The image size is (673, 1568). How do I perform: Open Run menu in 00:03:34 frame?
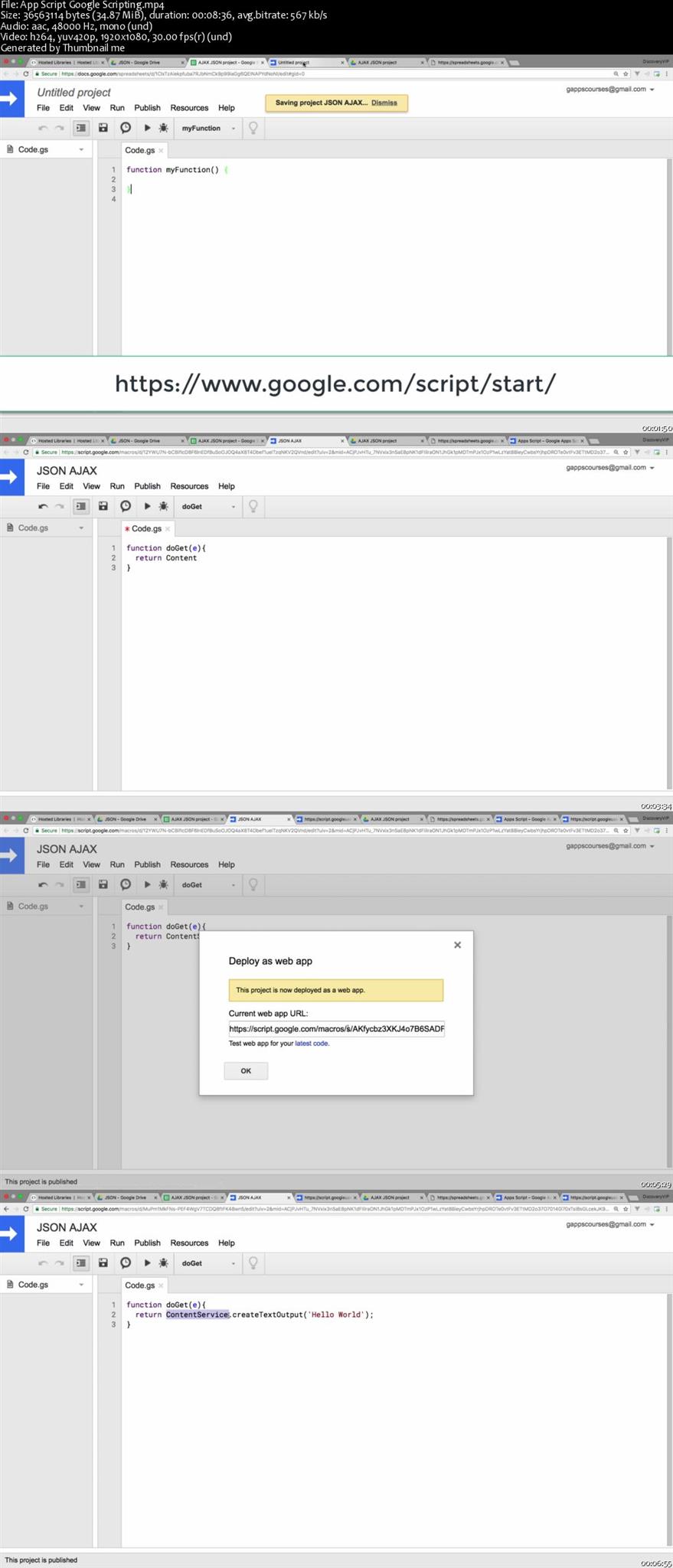point(117,486)
